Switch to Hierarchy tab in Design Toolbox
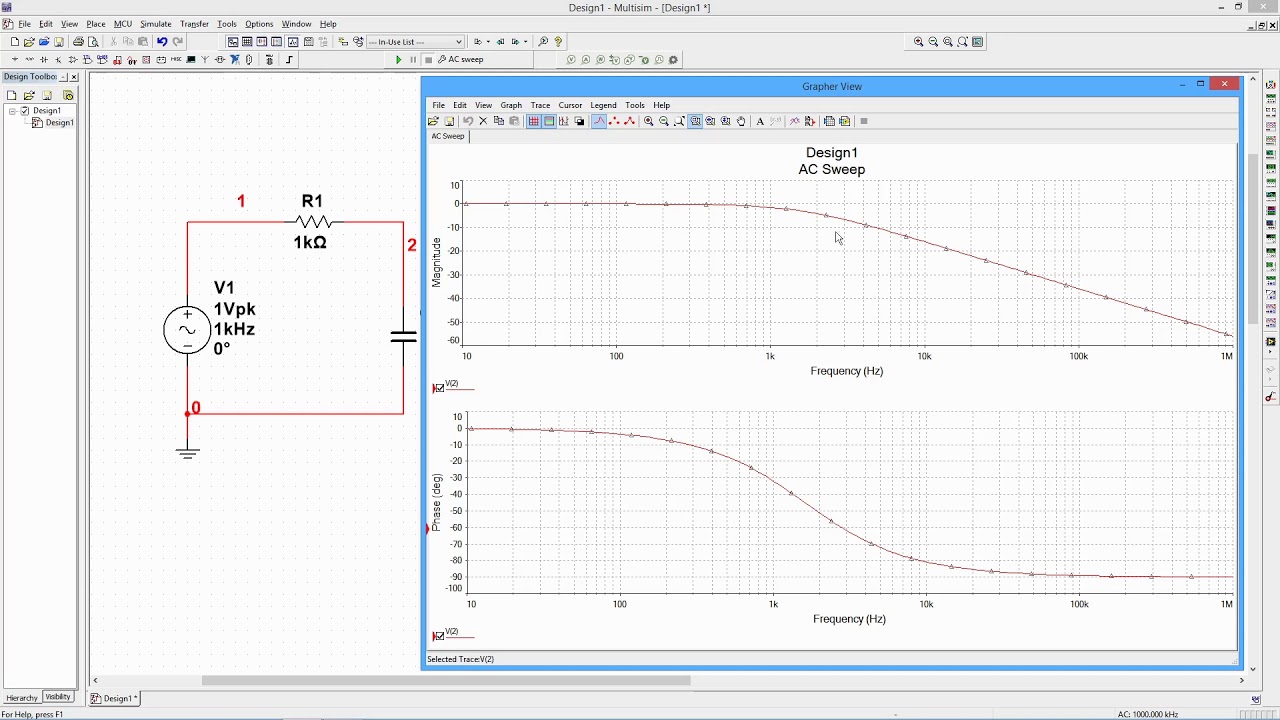 pos(22,697)
